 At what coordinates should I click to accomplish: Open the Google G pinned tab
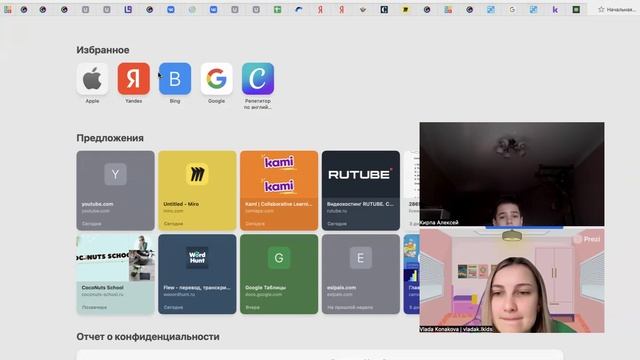tap(512, 9)
